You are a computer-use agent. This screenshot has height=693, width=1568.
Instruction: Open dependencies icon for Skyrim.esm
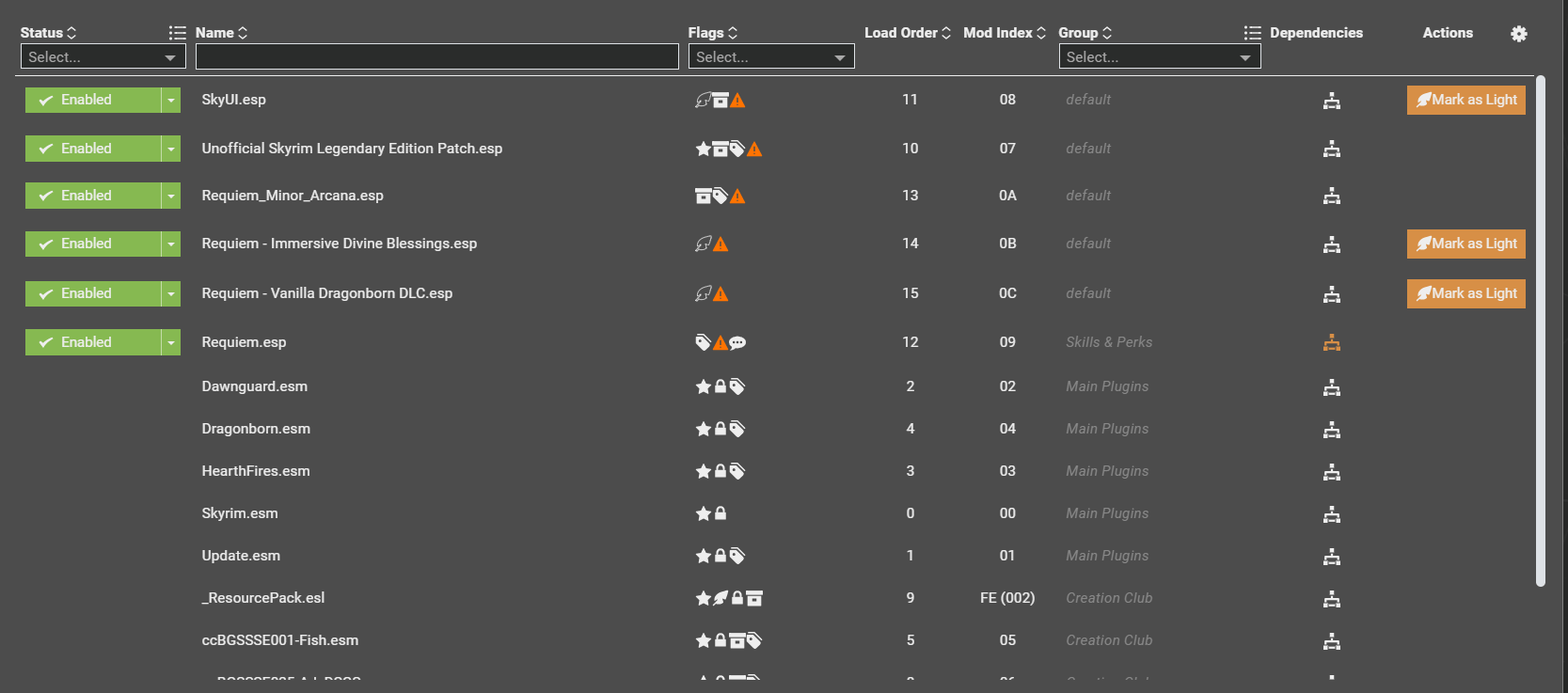(1331, 514)
